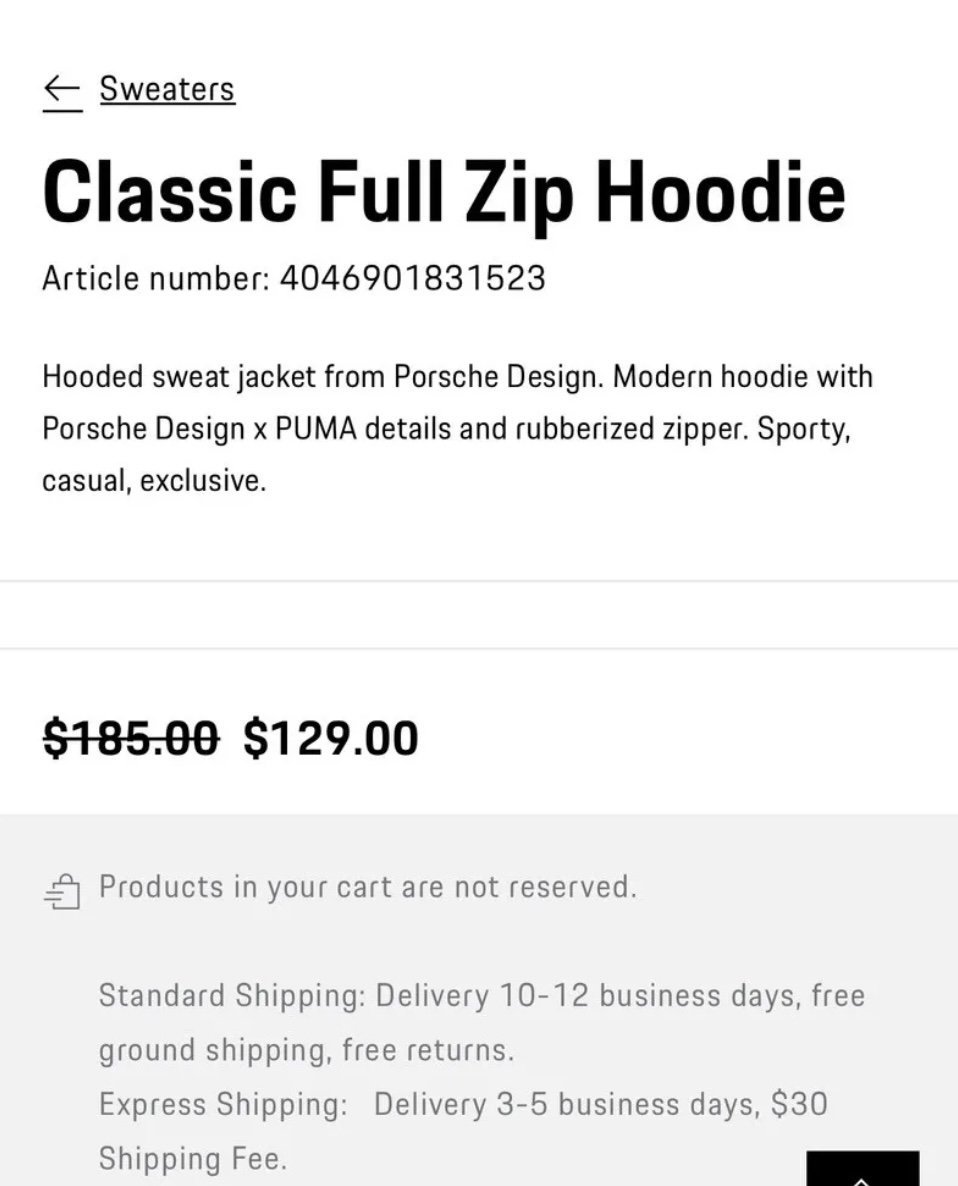Click the crossed-out $185.00 original price
958x1186 pixels.
132,738
